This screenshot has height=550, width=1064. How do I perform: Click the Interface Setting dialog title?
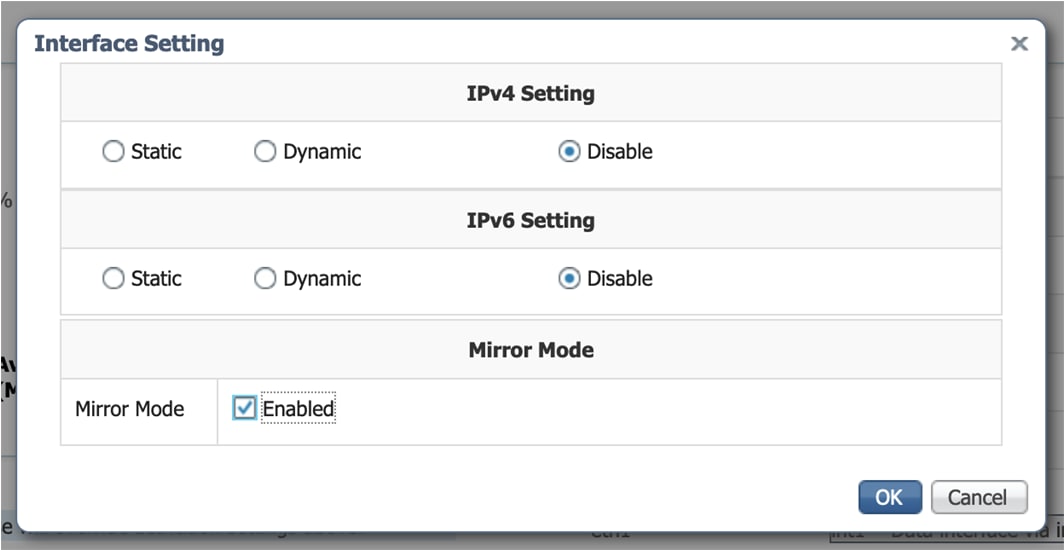point(129,44)
